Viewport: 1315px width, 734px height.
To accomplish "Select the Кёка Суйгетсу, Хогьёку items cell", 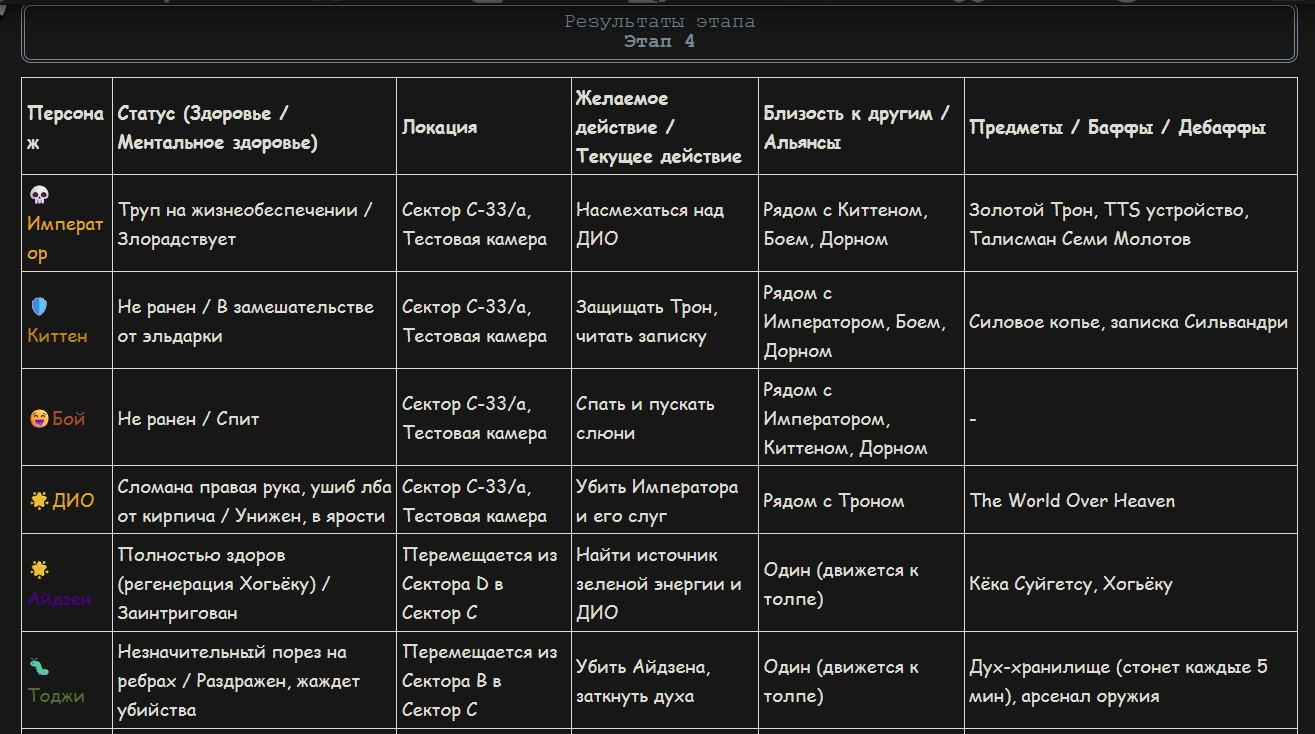I will tap(1070, 584).
